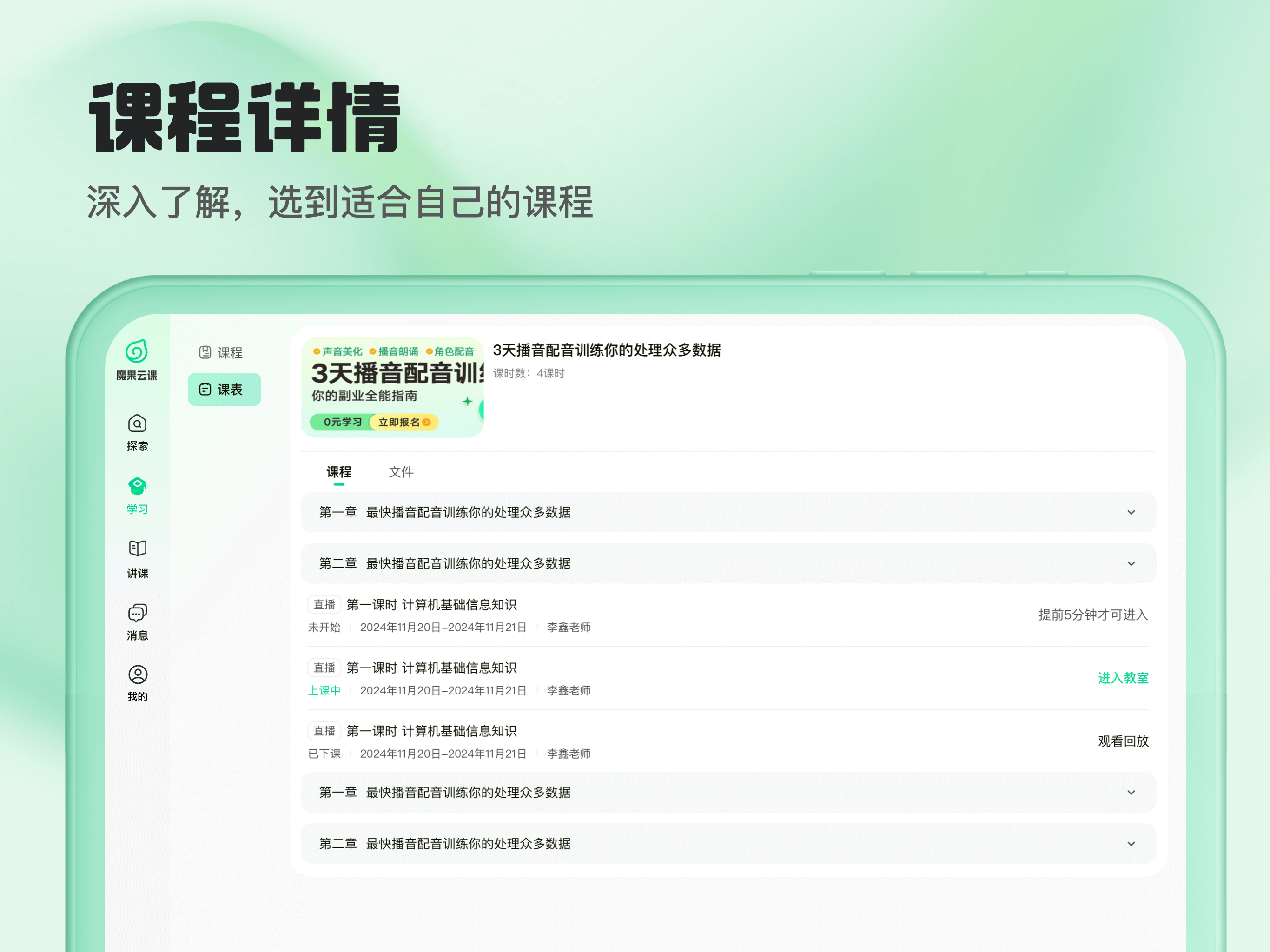
Task: Switch to the 文件 tab
Action: (x=401, y=473)
